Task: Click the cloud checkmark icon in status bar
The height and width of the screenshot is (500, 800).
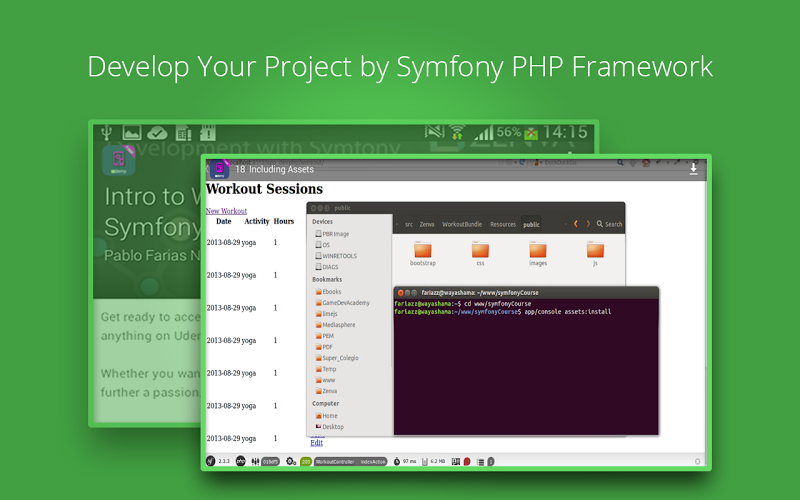Action: click(x=157, y=134)
